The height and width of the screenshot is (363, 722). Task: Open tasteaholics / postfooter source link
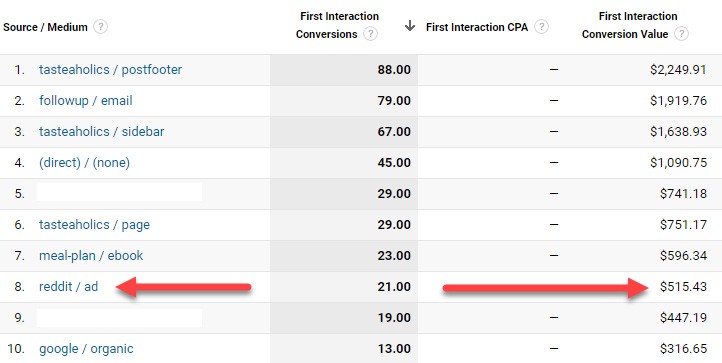coord(111,70)
